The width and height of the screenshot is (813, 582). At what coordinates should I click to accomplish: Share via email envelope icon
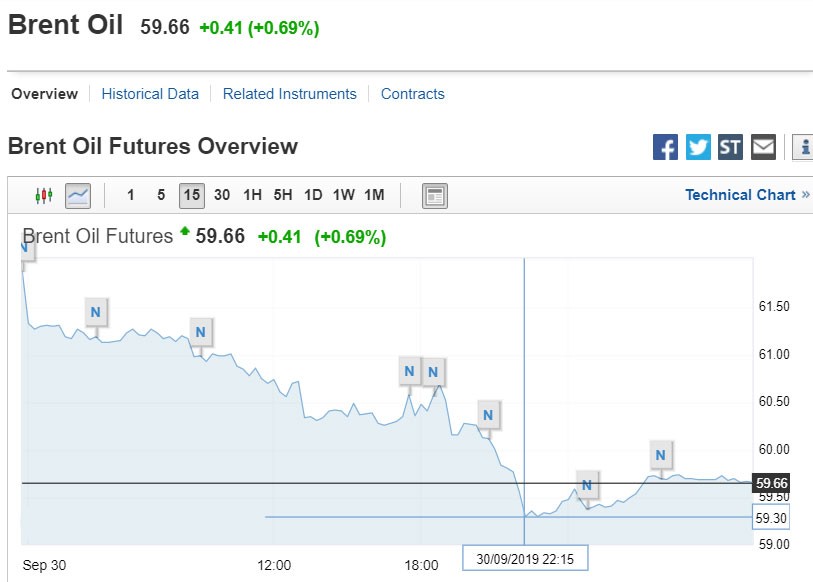pyautogui.click(x=763, y=147)
